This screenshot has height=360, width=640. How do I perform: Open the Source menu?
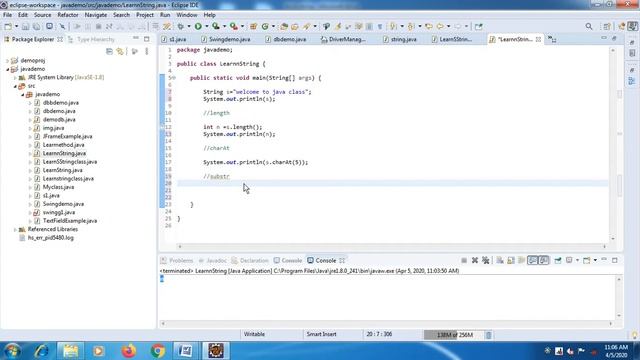point(42,15)
